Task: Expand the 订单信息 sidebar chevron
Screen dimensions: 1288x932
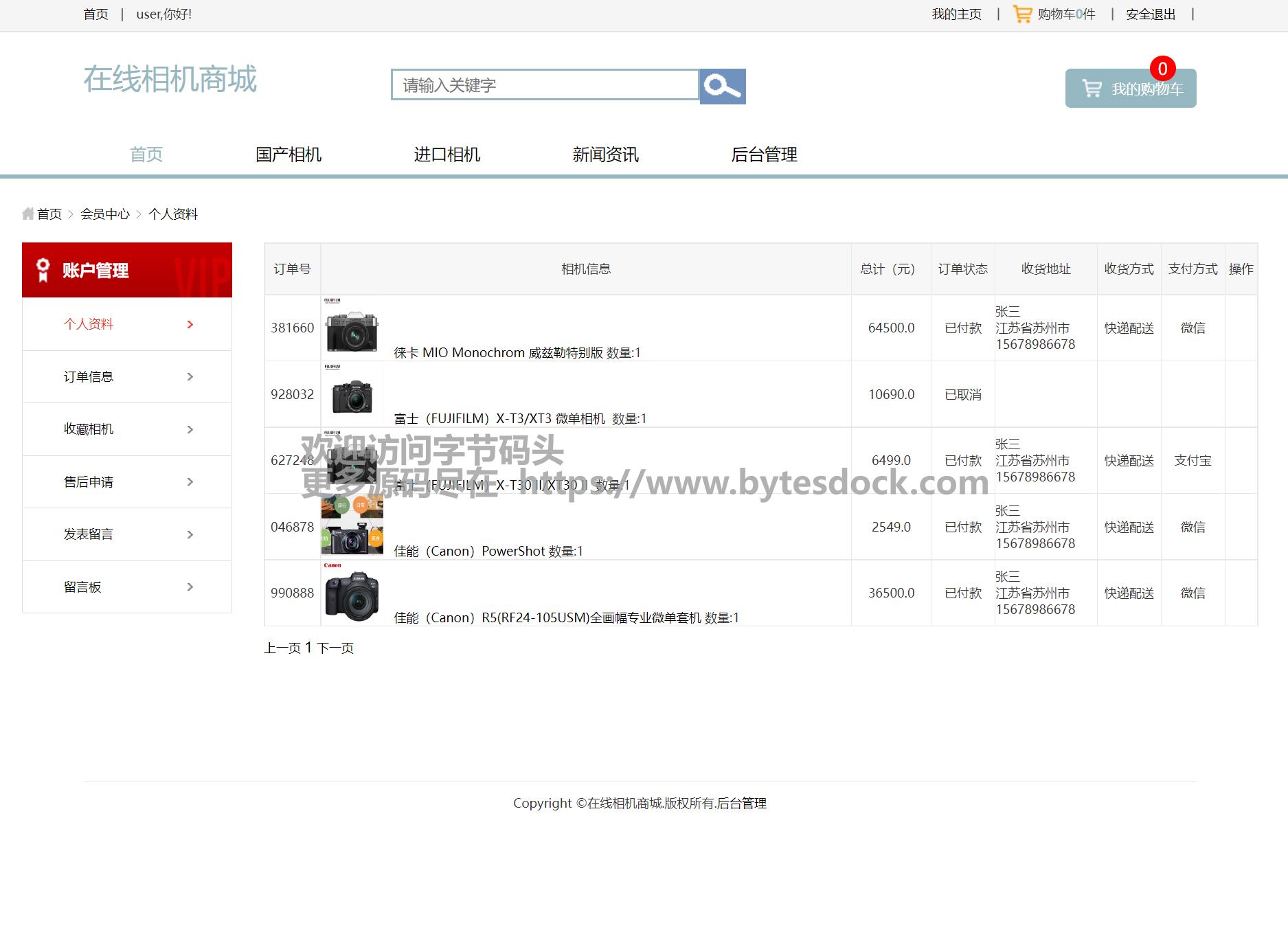Action: pos(190,377)
